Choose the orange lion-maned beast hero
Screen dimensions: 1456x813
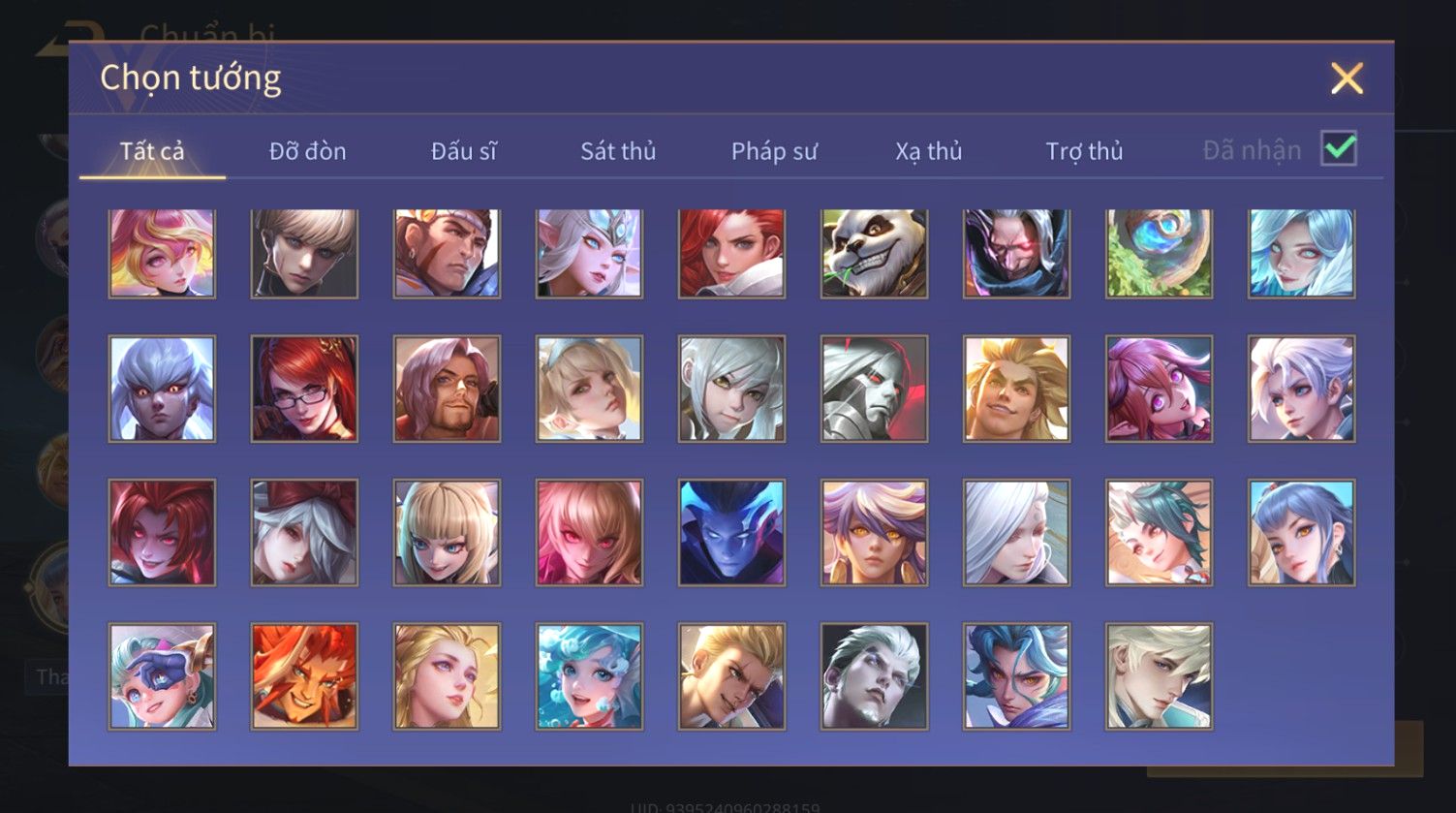pos(304,675)
